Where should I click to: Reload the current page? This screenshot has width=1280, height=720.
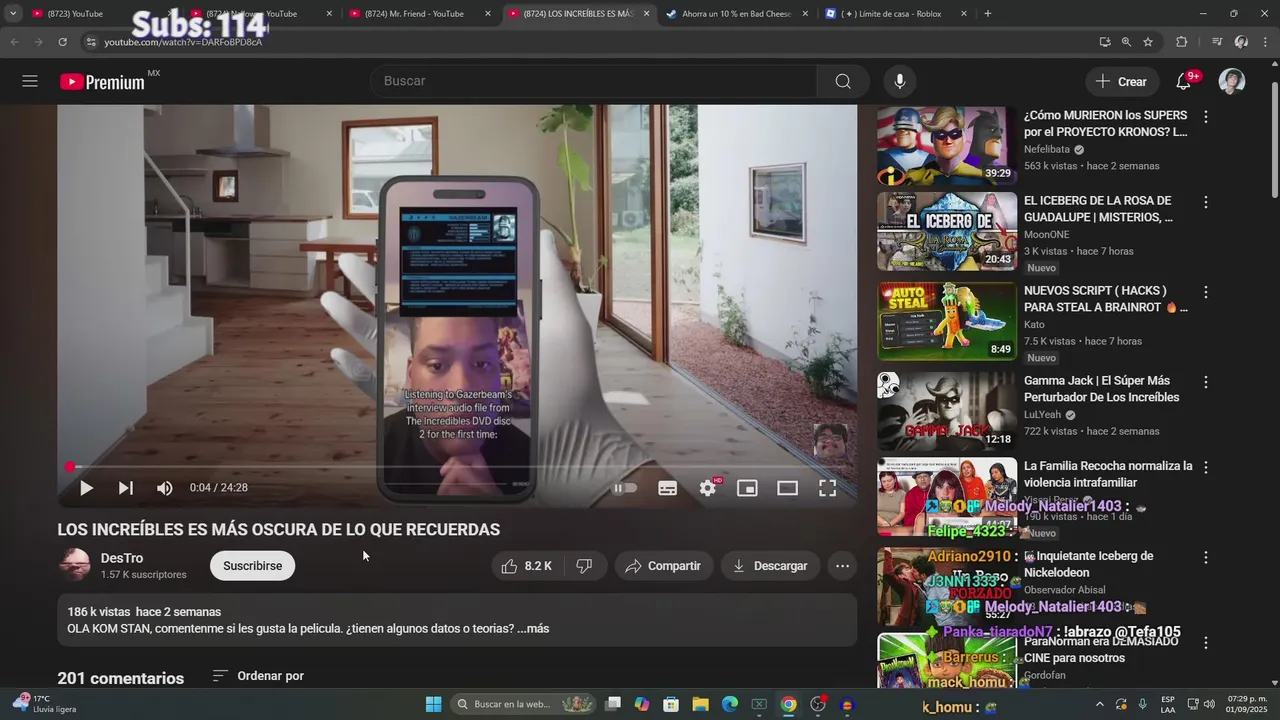(x=62, y=42)
